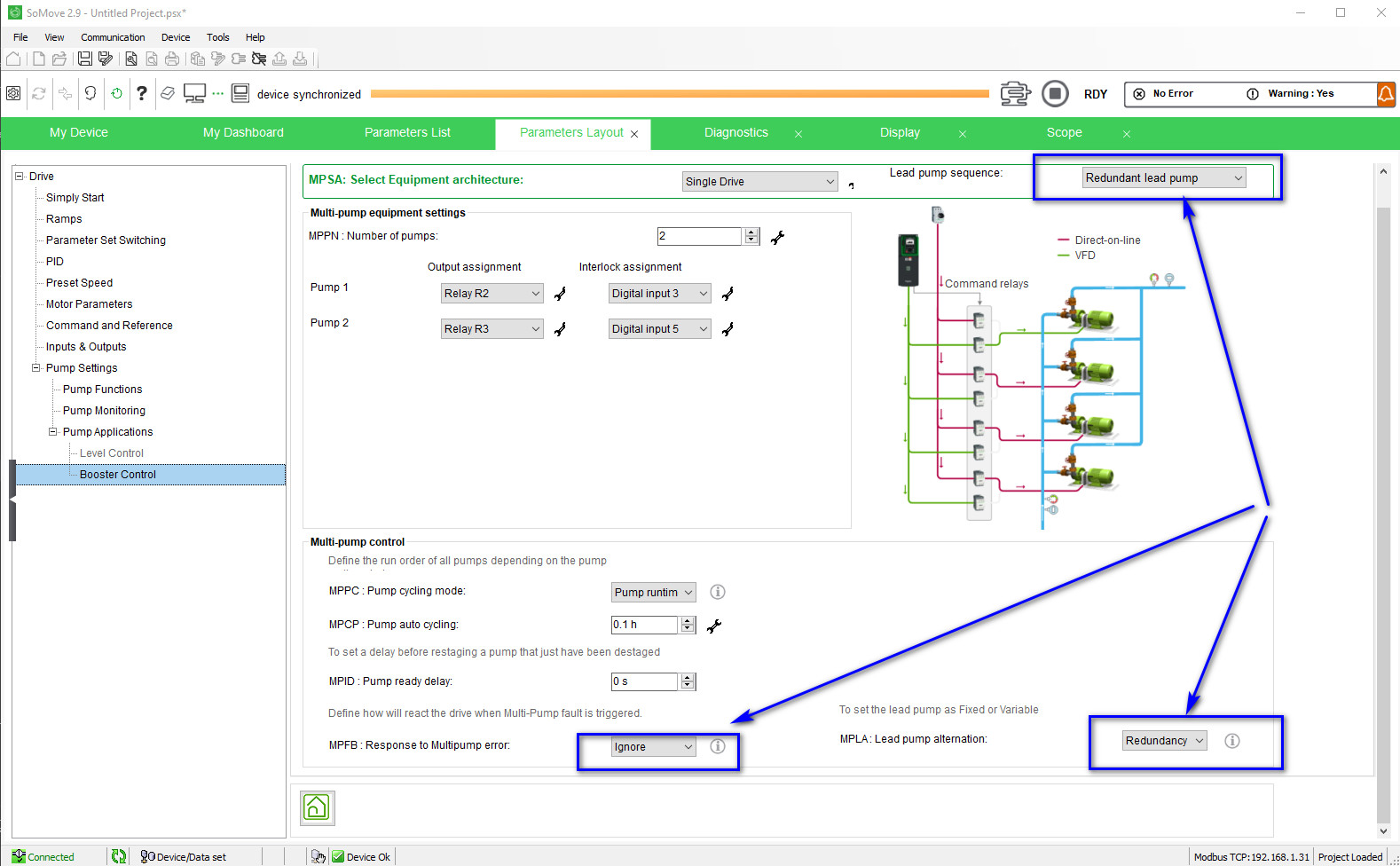
Task: Click the Pump auto cycling value field
Action: (644, 625)
